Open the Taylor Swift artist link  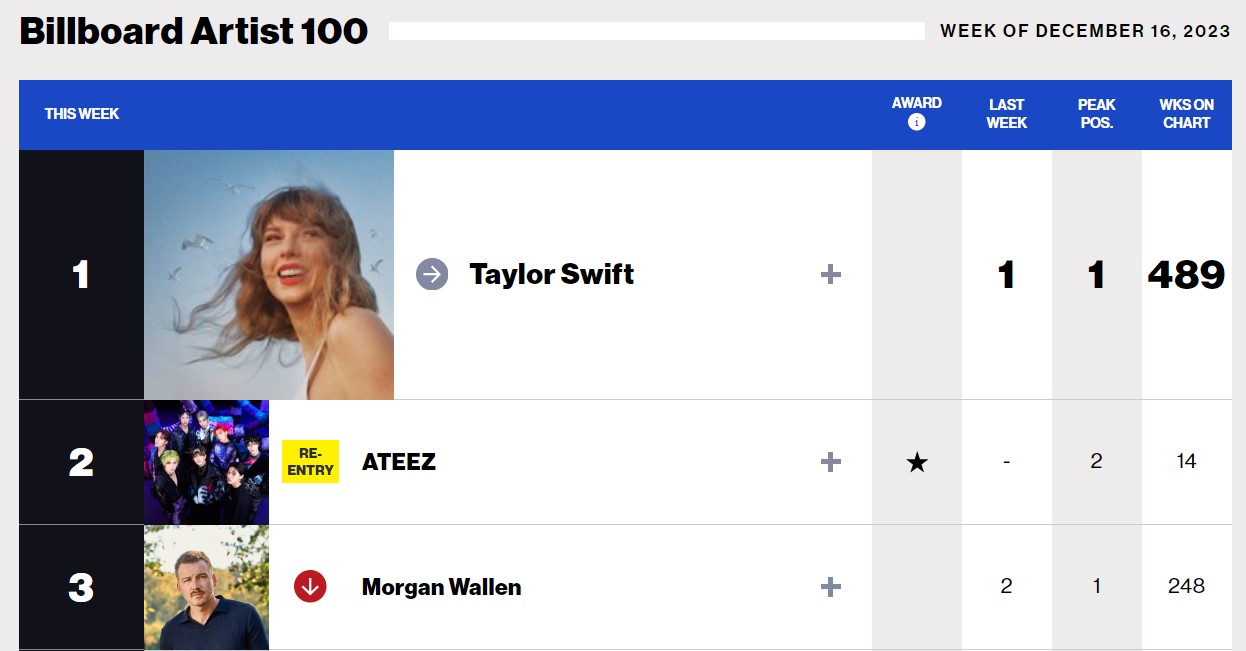tap(552, 274)
